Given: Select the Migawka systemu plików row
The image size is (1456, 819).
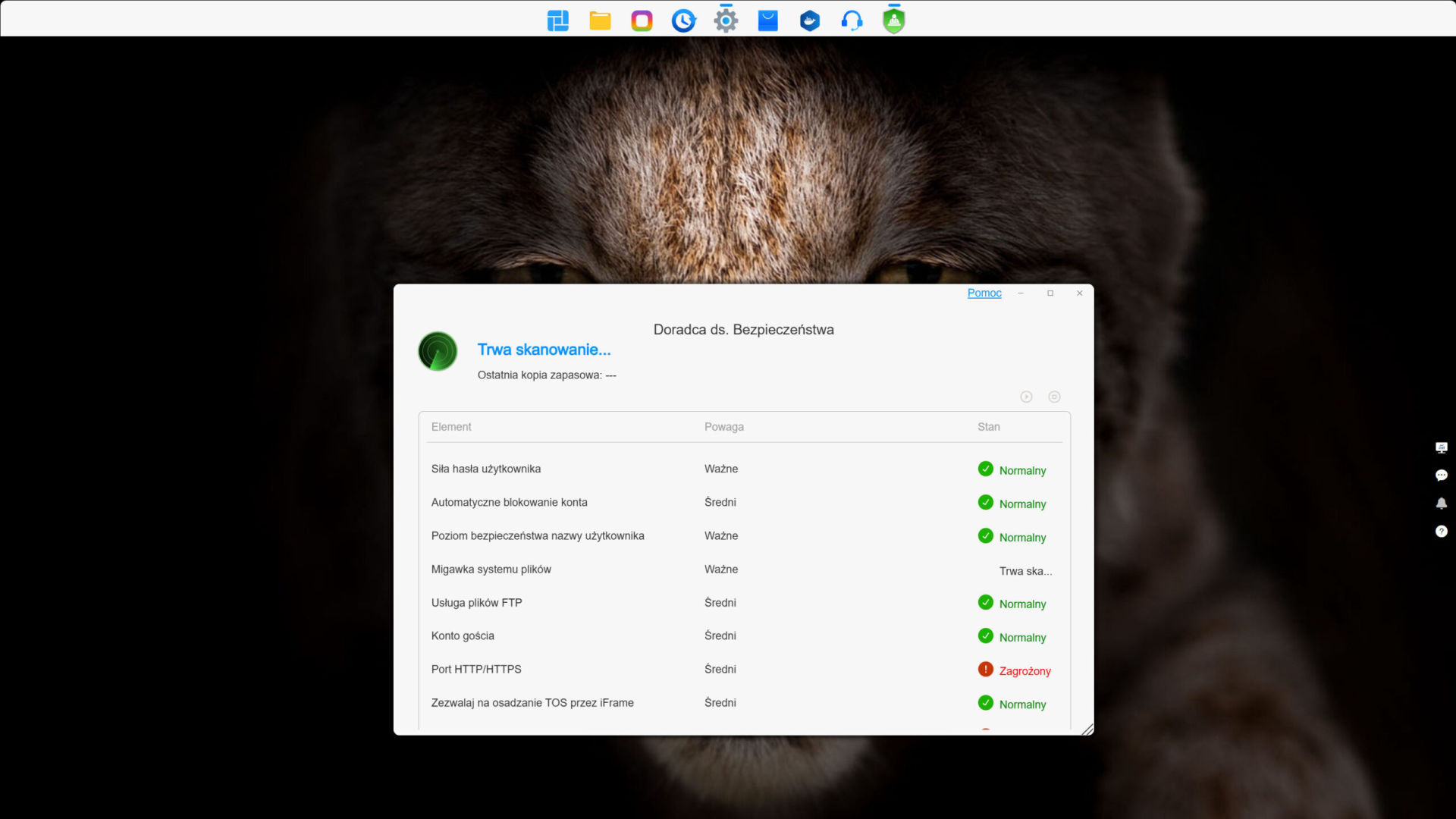Looking at the screenshot, I should point(743,569).
